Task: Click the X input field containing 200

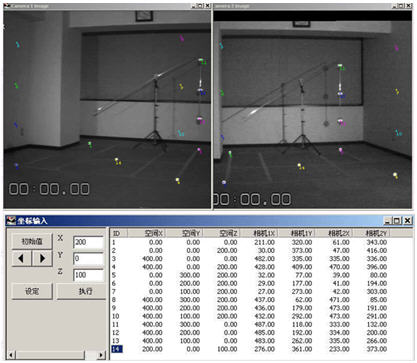Action: pos(88,242)
